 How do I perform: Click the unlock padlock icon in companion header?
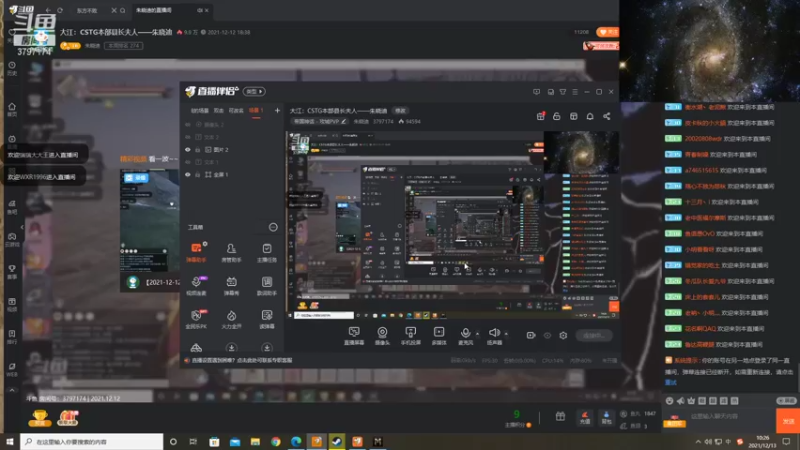[x=557, y=116]
